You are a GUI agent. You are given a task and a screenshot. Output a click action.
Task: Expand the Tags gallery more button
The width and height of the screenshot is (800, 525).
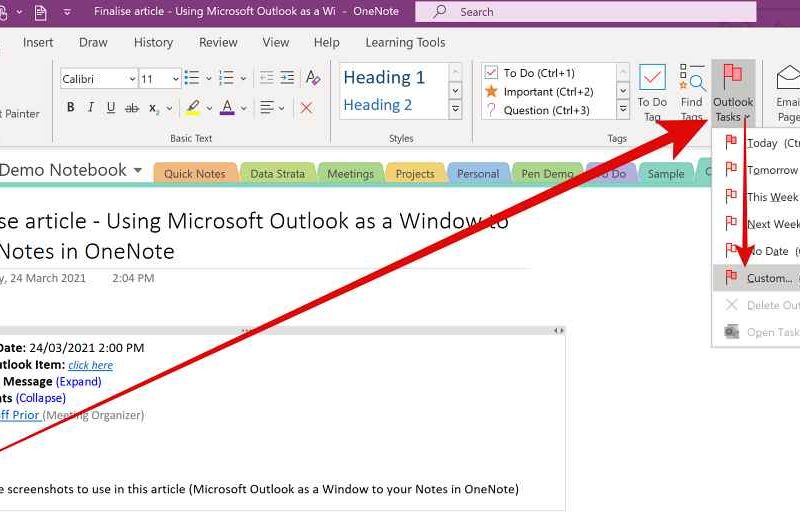[623, 109]
